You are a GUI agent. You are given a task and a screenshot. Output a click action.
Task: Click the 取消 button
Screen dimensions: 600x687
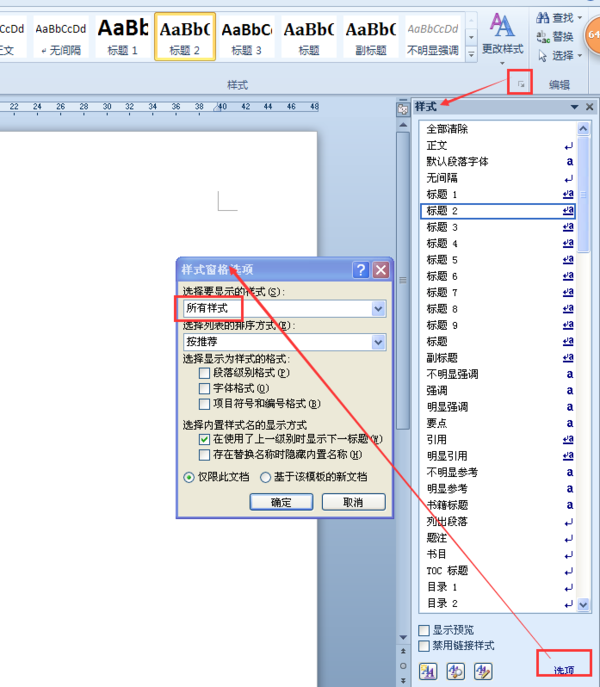point(354,502)
